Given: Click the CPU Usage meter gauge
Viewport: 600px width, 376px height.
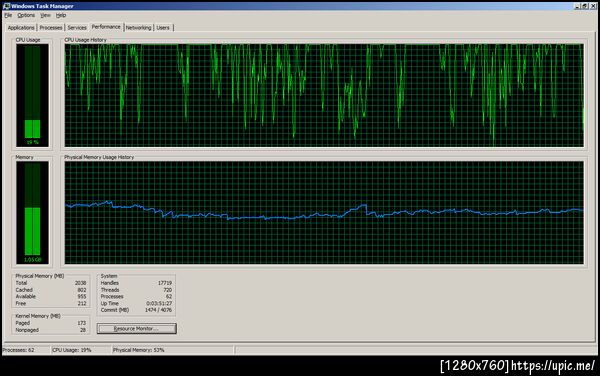Looking at the screenshot, I should tap(33, 95).
